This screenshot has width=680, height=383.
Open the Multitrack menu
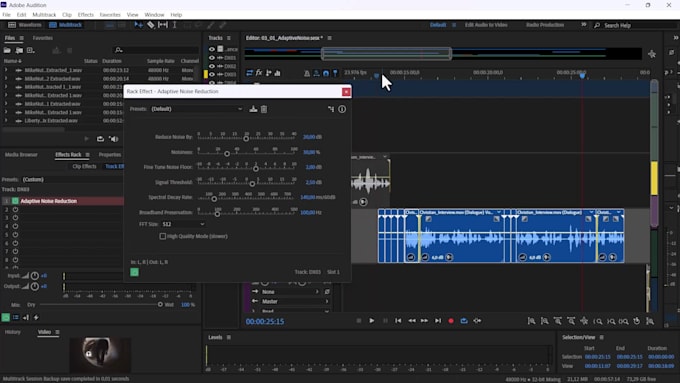pyautogui.click(x=44, y=15)
